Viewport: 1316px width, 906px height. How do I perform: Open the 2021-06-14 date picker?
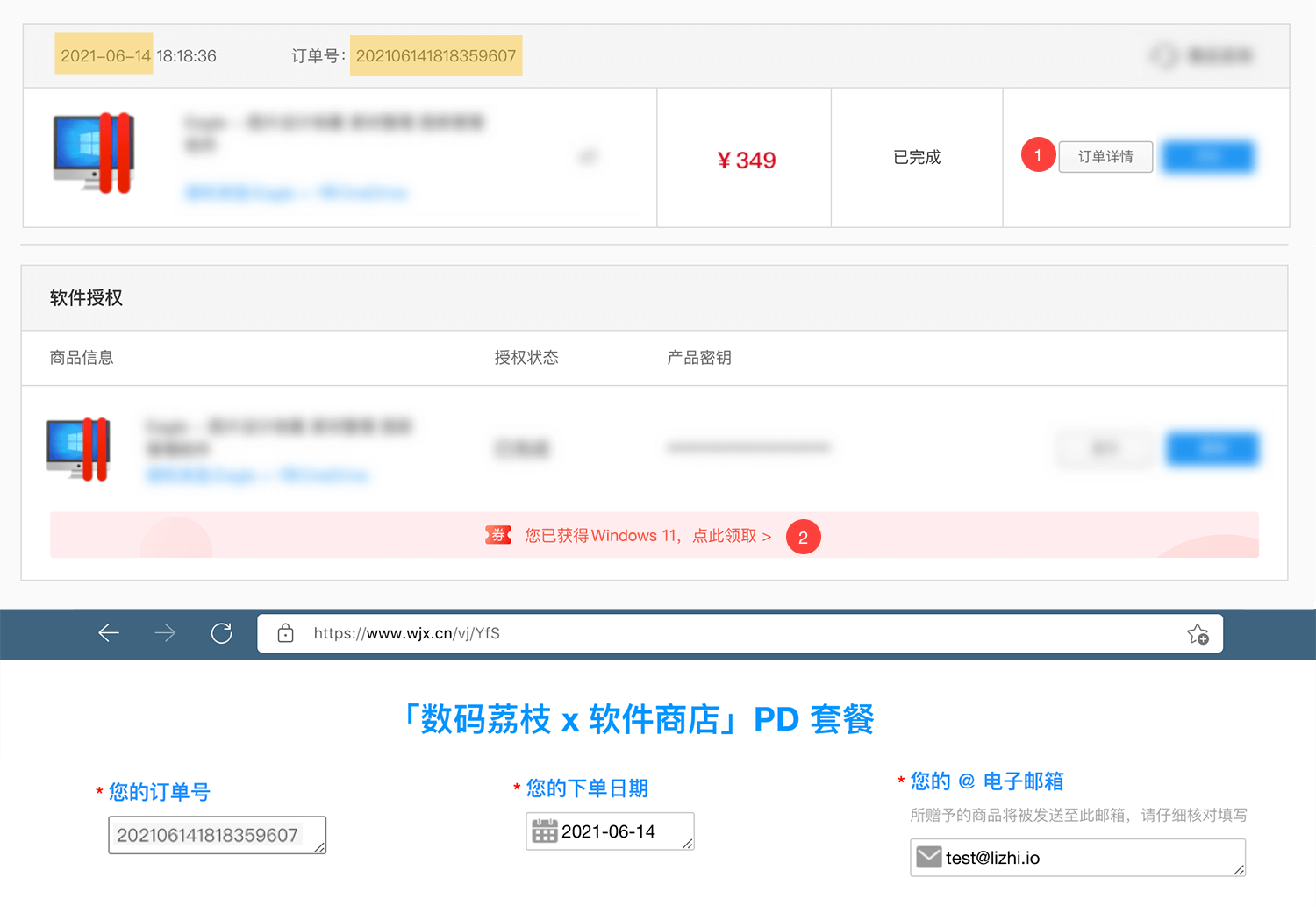(x=609, y=831)
